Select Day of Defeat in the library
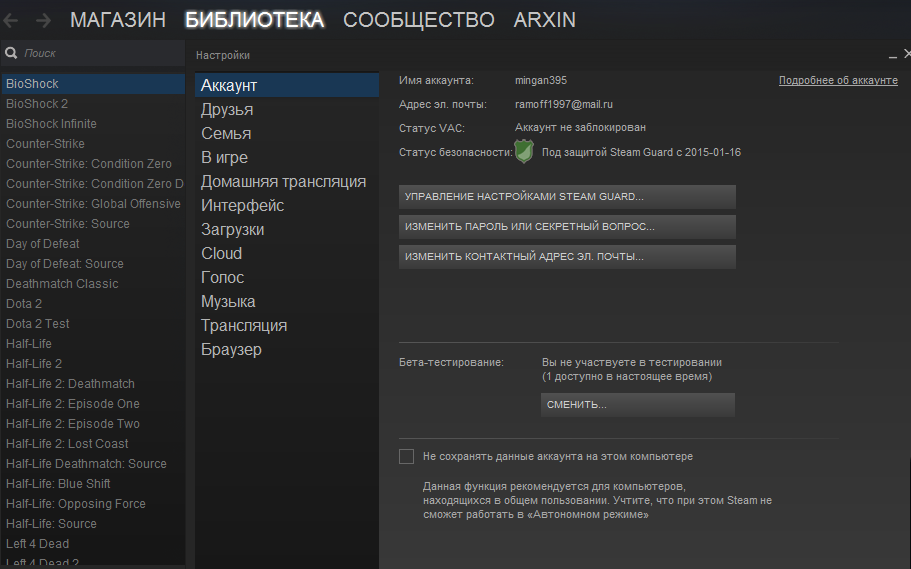 [x=93, y=244]
